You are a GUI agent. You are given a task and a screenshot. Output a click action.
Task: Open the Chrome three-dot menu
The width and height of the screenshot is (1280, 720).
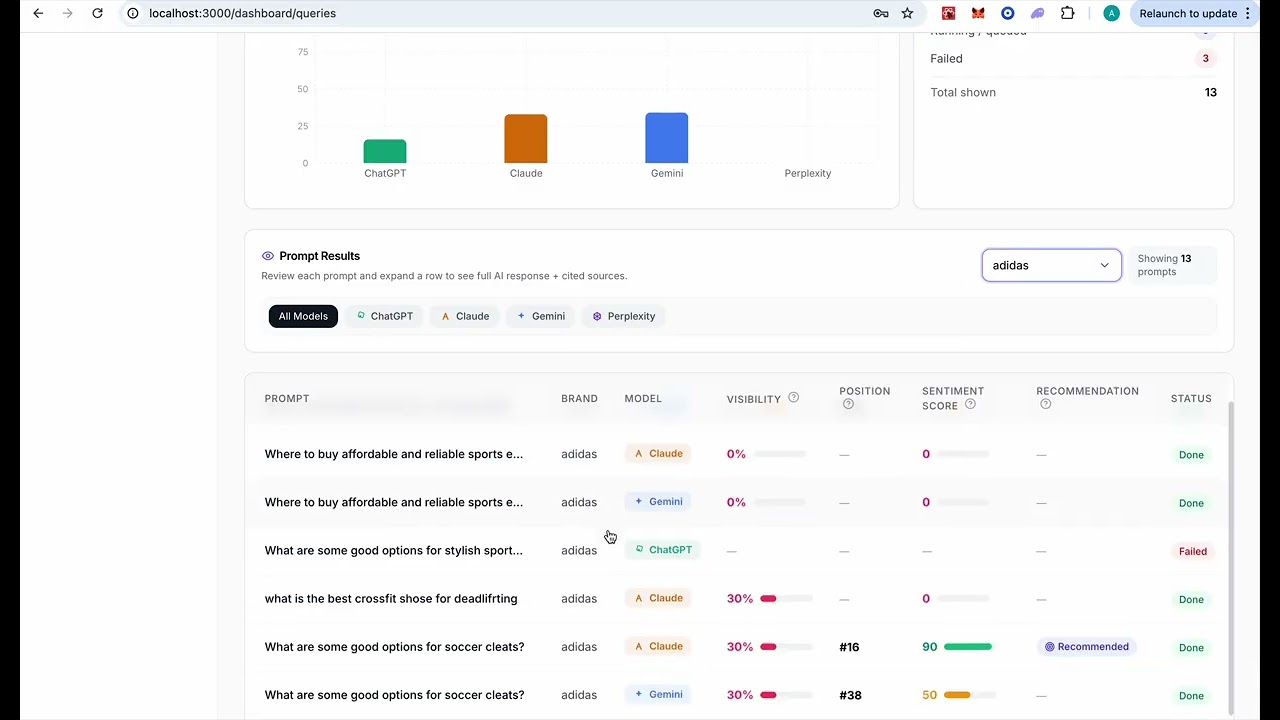pyautogui.click(x=1247, y=13)
